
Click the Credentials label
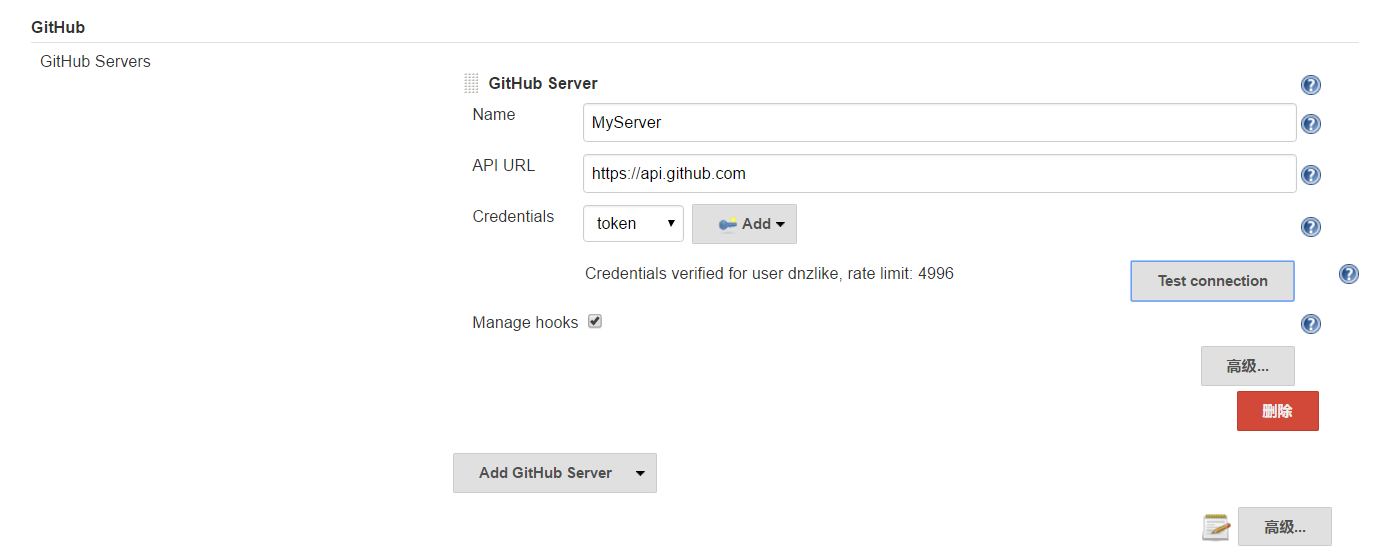[513, 217]
